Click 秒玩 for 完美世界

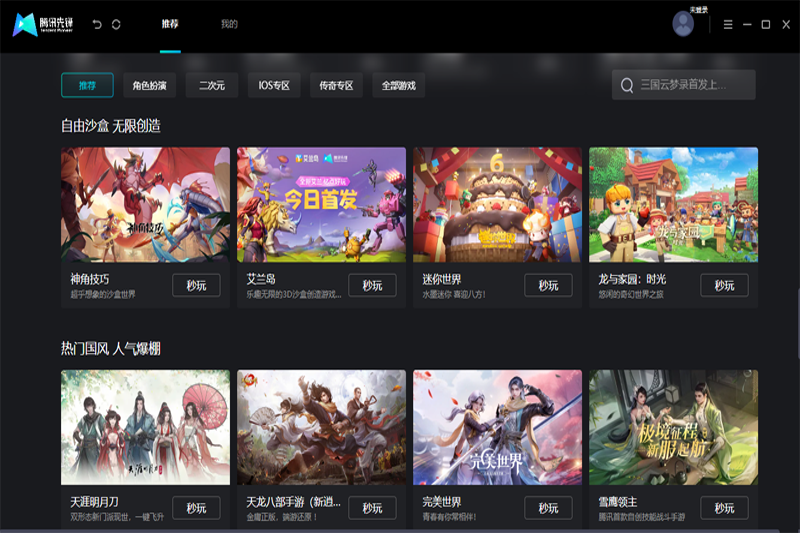(548, 508)
